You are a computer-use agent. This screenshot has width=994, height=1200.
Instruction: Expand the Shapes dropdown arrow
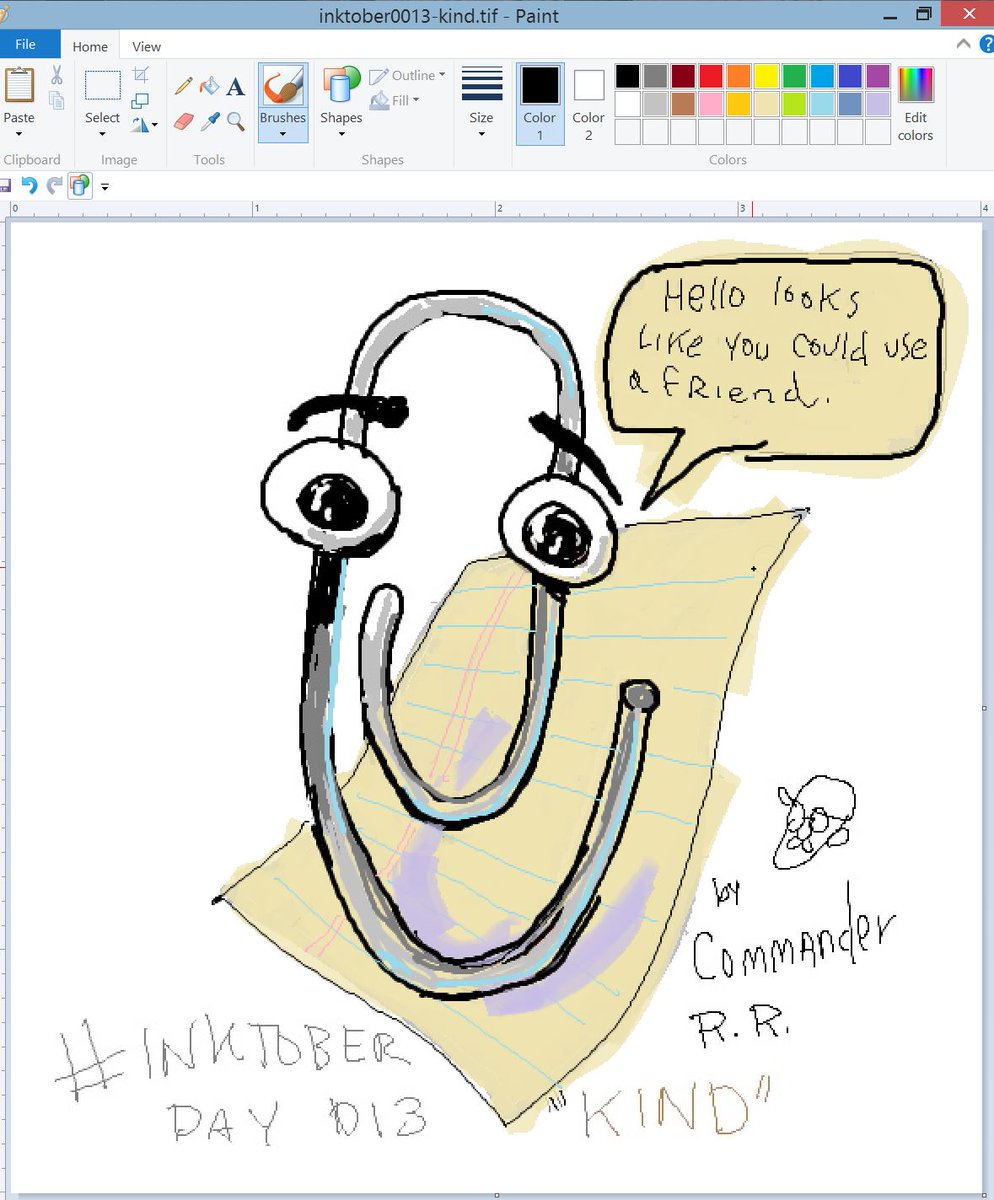click(x=341, y=134)
